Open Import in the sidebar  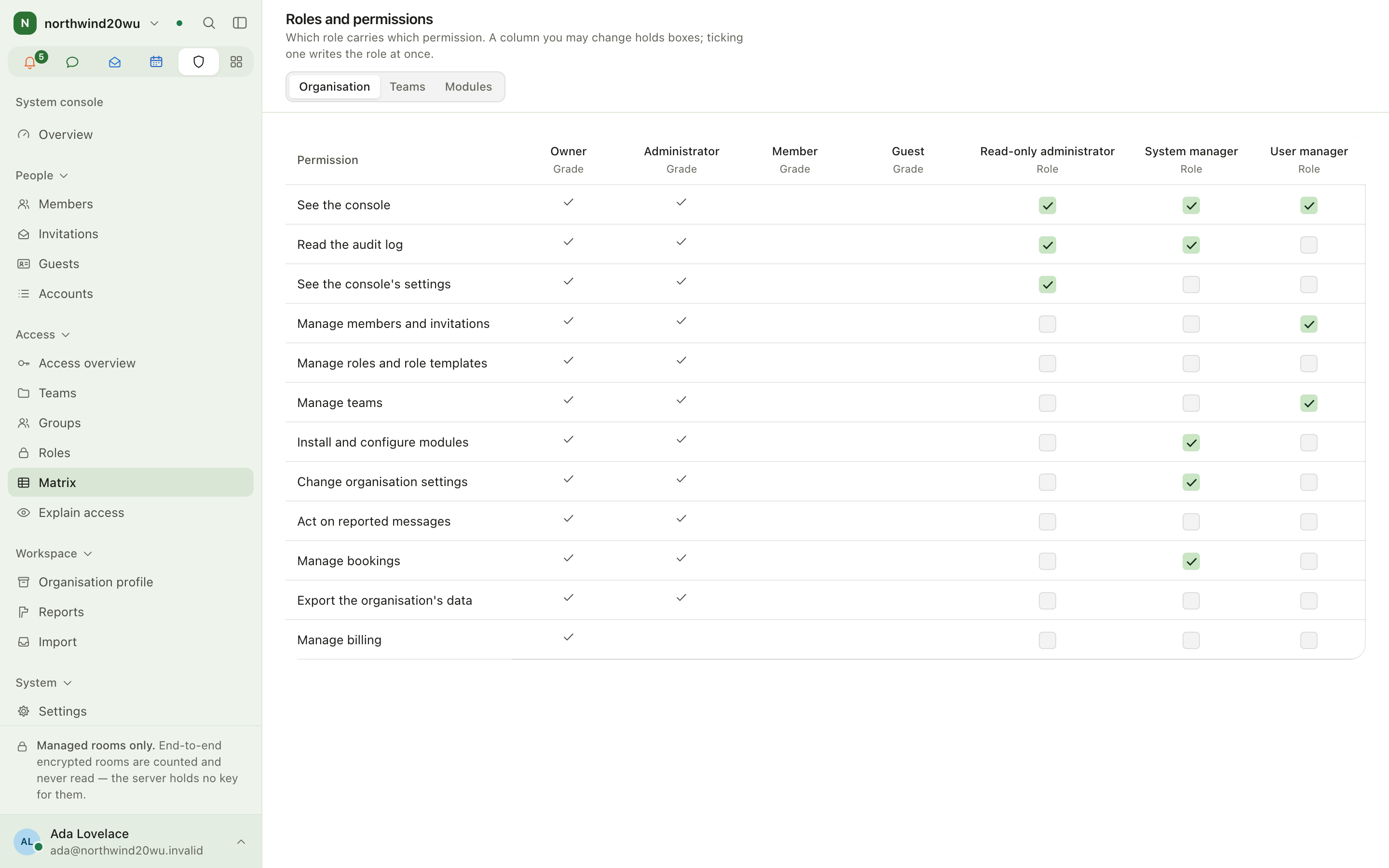(130, 641)
